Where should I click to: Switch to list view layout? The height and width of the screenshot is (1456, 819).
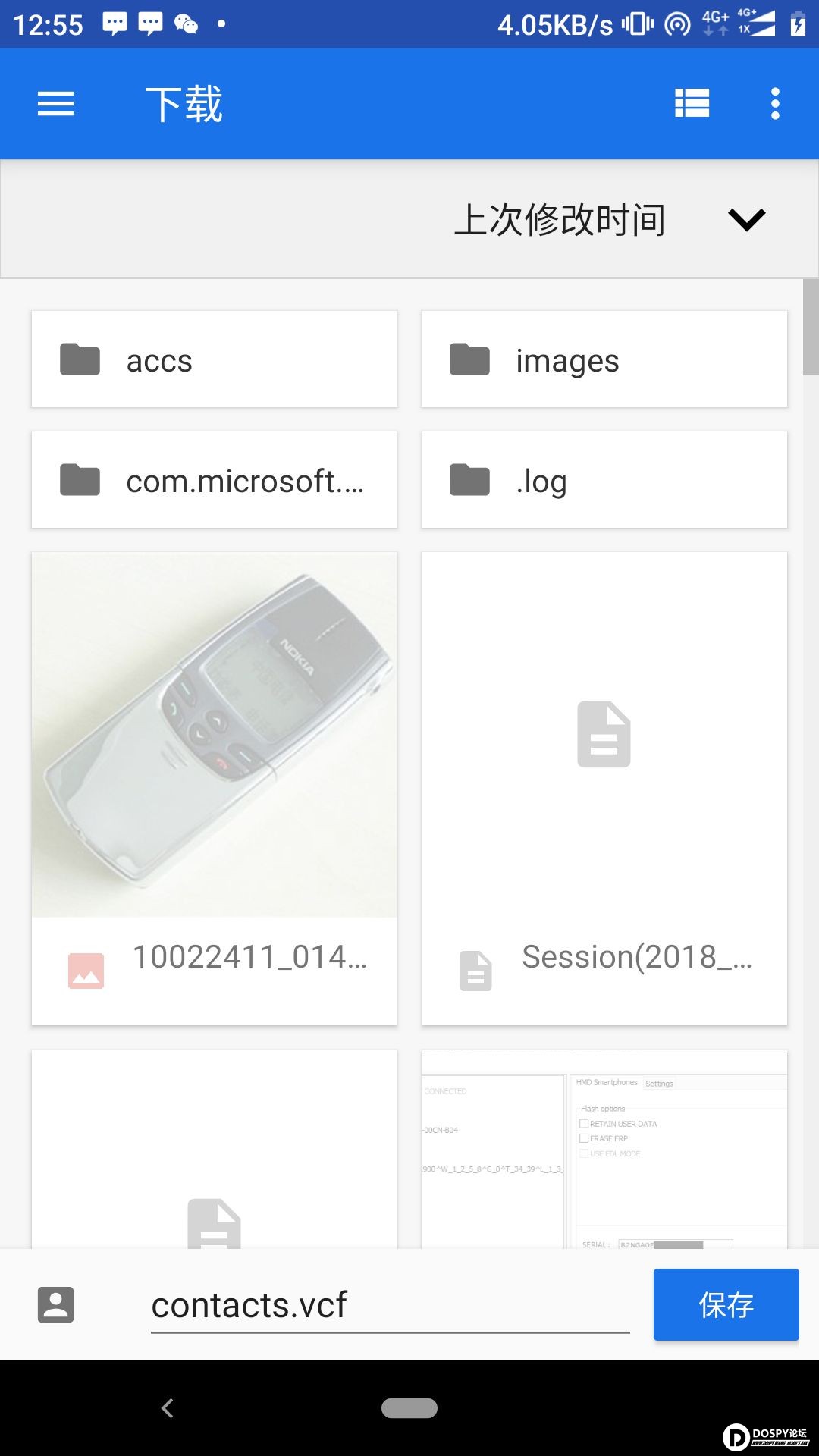click(x=692, y=104)
